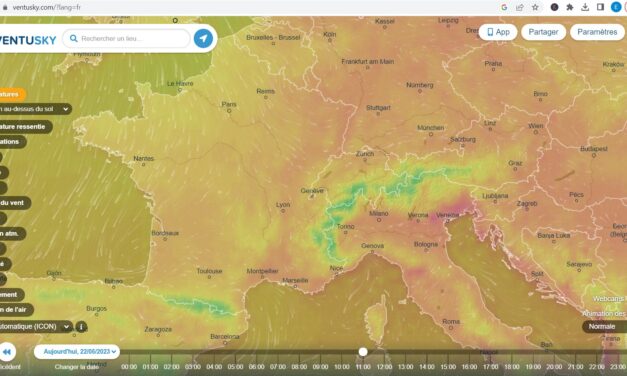627x376 pixels.
Task: Click the magnifier icon in search box
Action: [x=74, y=38]
